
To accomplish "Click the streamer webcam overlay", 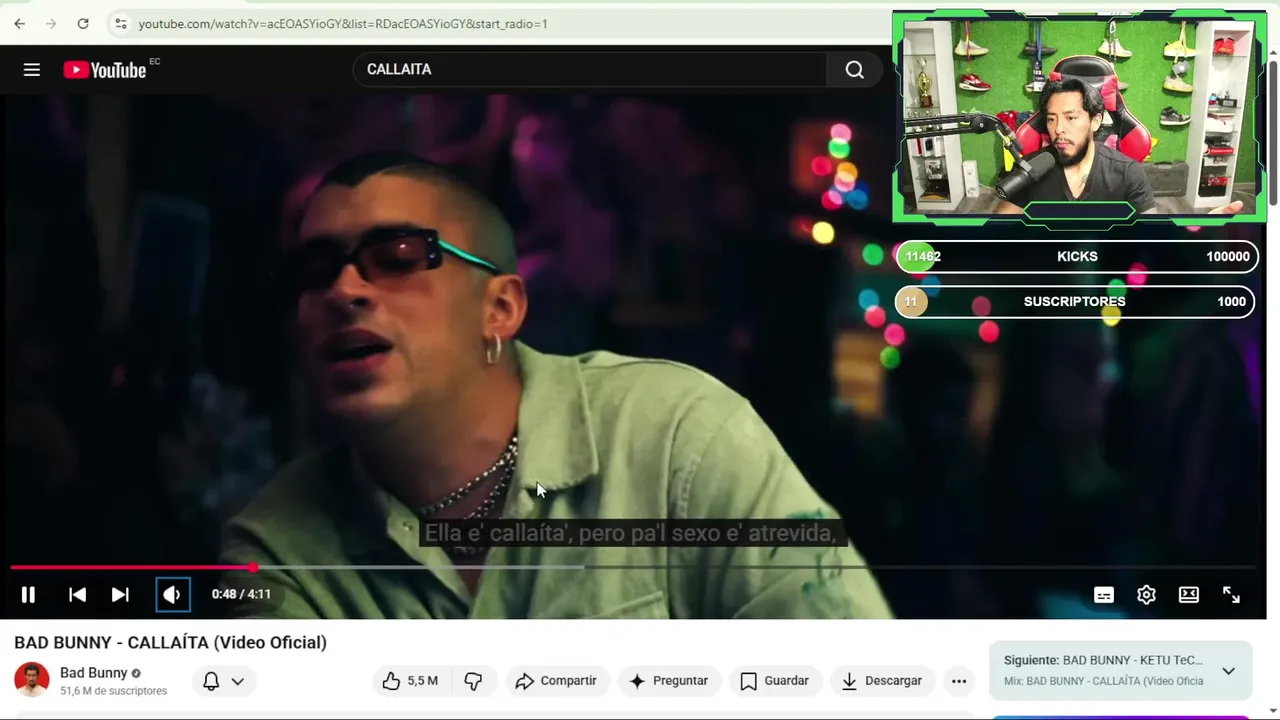I will [x=1079, y=116].
